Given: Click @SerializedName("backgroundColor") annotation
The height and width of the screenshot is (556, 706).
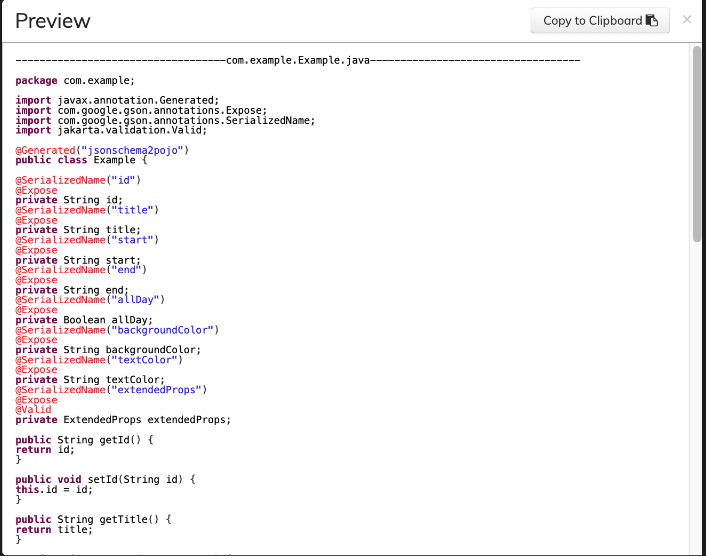Looking at the screenshot, I should pyautogui.click(x=117, y=330).
